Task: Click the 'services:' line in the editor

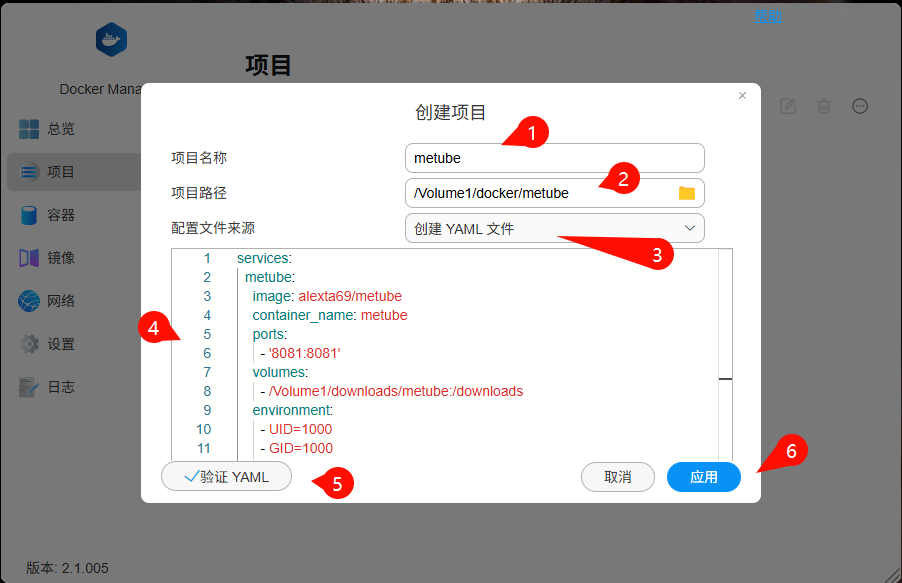Action: 265,258
